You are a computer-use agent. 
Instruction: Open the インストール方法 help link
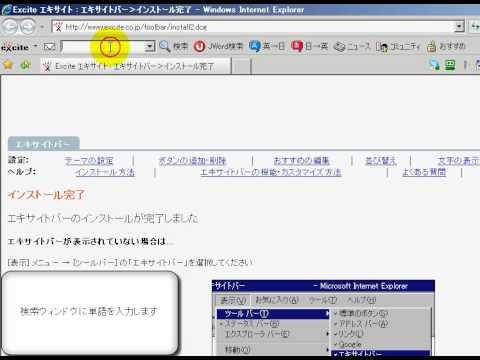coord(105,172)
